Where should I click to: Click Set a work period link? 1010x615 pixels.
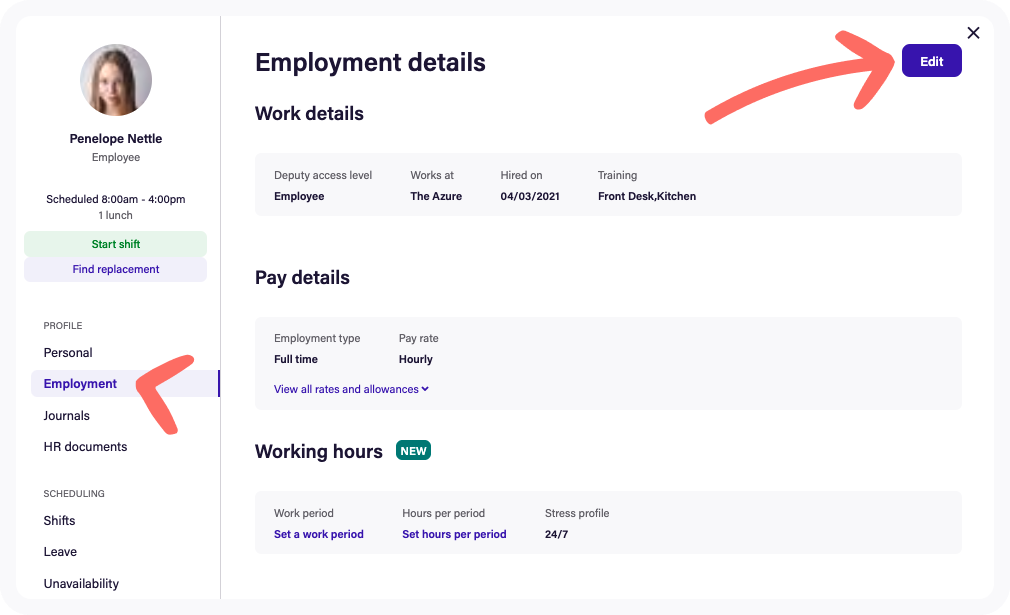click(x=319, y=534)
